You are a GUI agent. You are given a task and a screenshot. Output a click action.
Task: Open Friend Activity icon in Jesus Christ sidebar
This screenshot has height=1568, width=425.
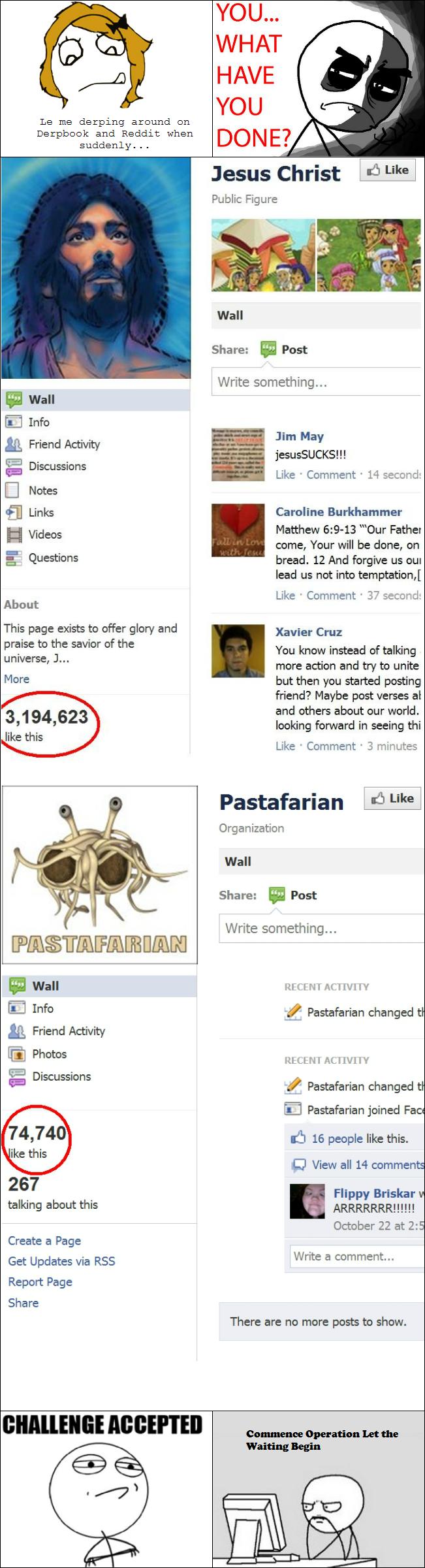13,445
